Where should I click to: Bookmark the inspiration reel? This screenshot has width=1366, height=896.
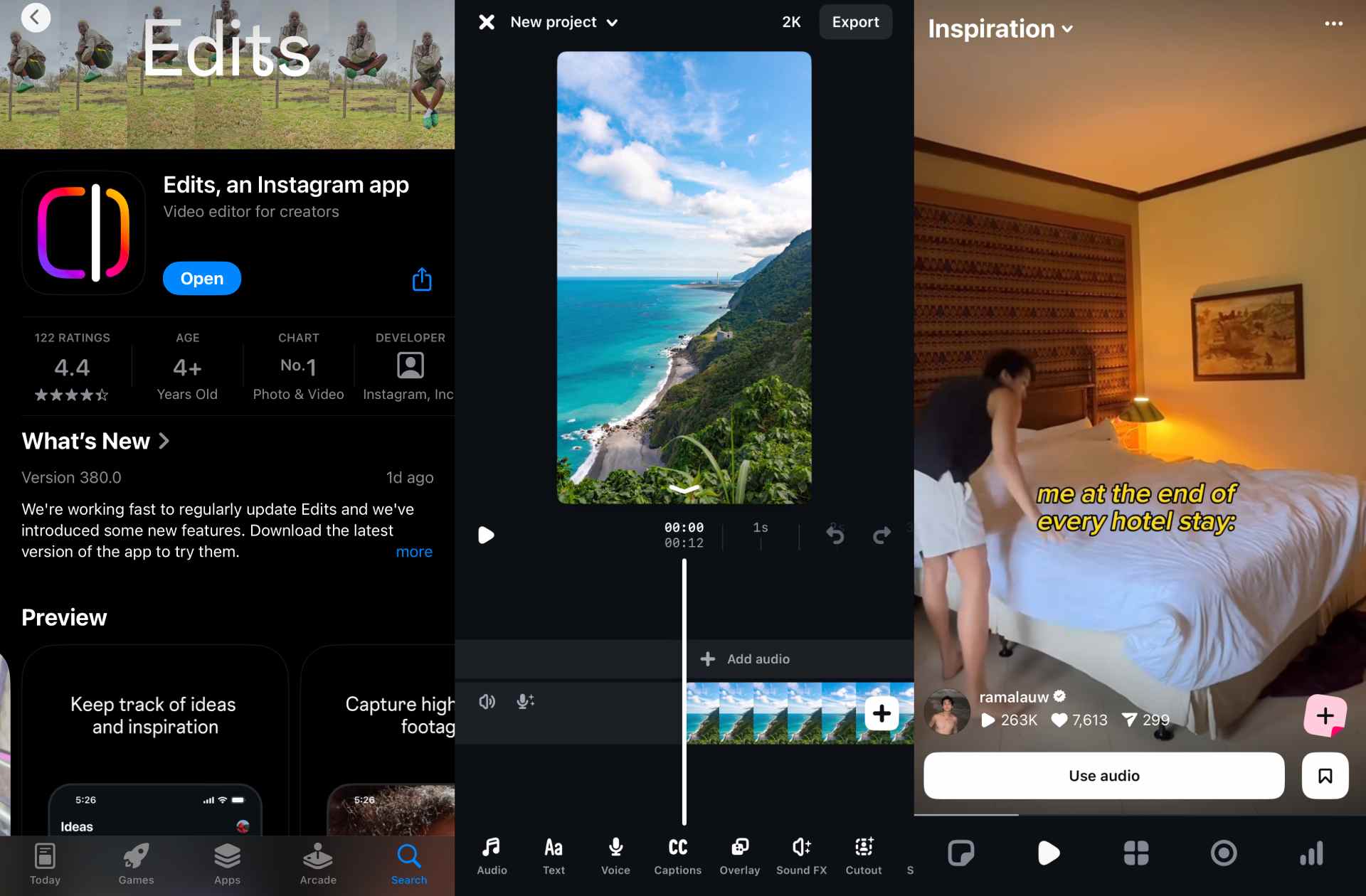[1325, 776]
